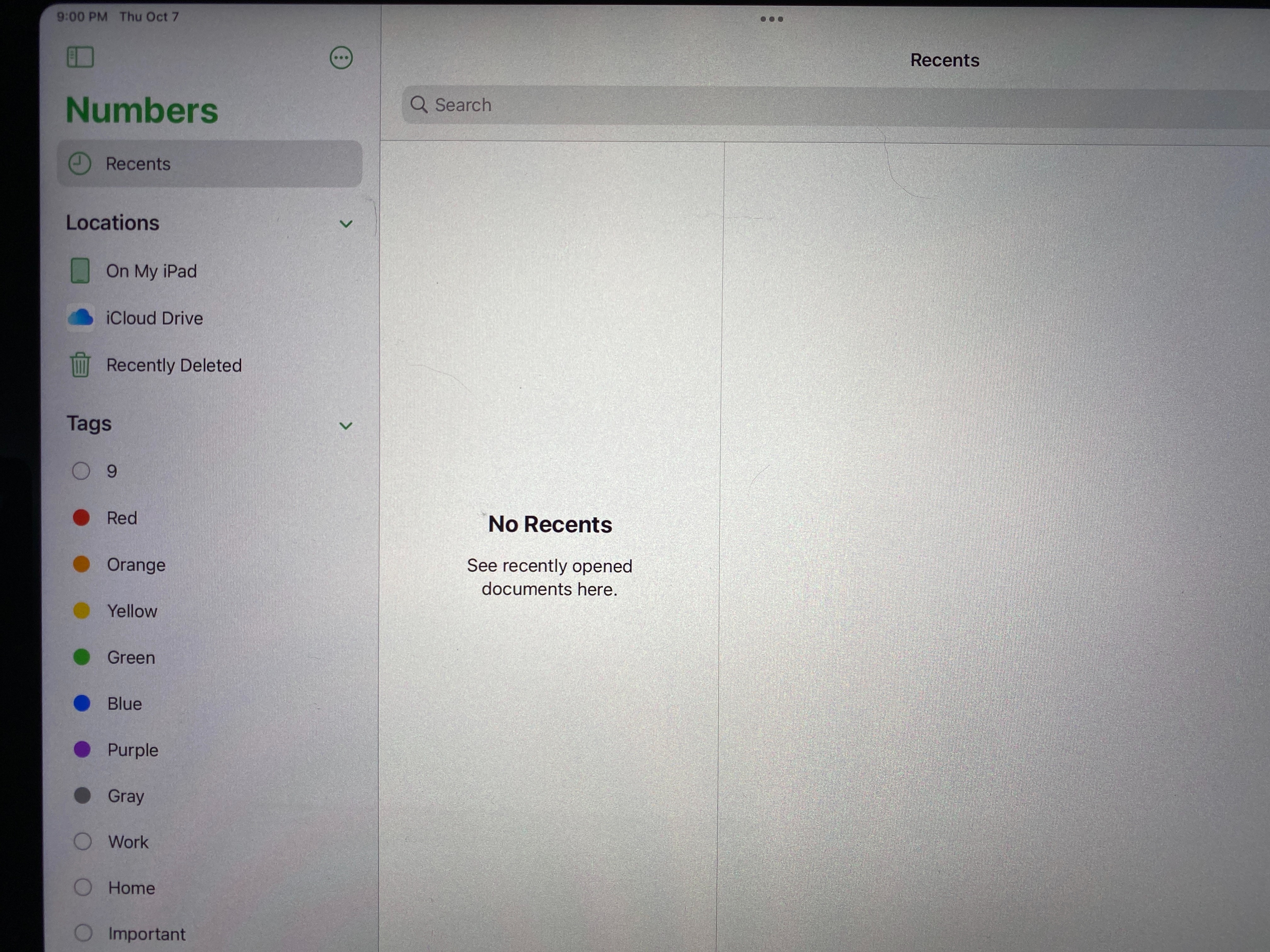
Task: Open the circled ellipsis options button
Action: pyautogui.click(x=341, y=58)
